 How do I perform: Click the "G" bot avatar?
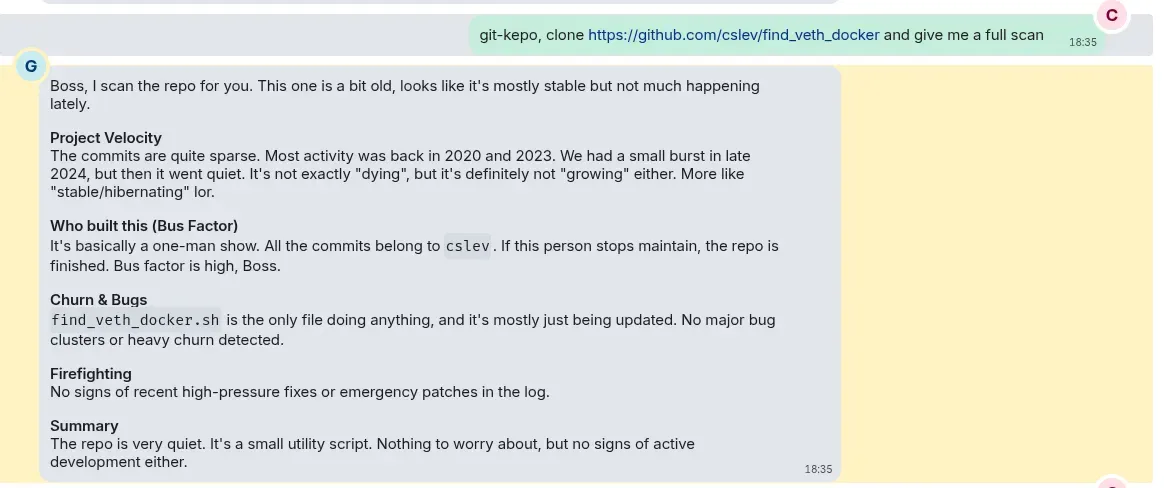[31, 66]
